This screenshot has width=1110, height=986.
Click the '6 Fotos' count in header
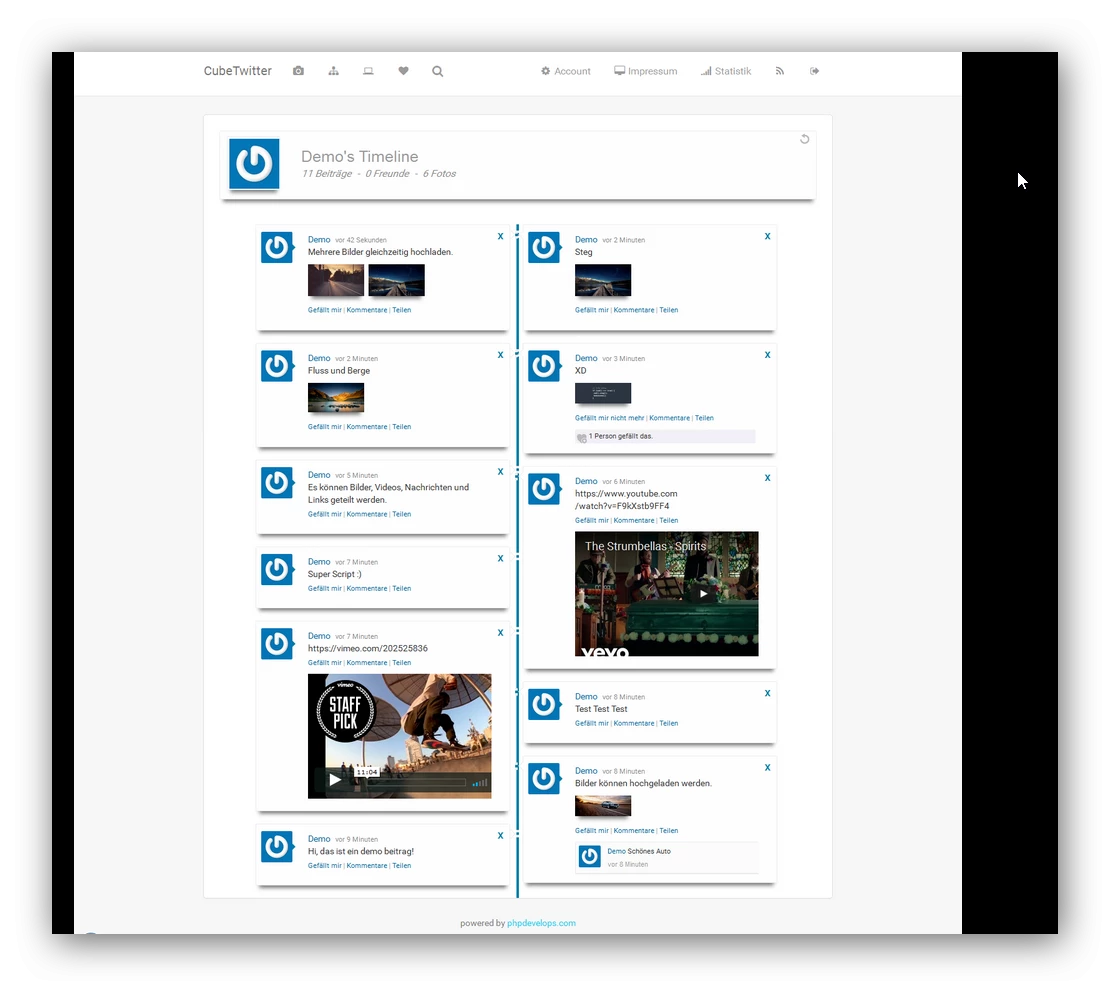click(x=439, y=173)
